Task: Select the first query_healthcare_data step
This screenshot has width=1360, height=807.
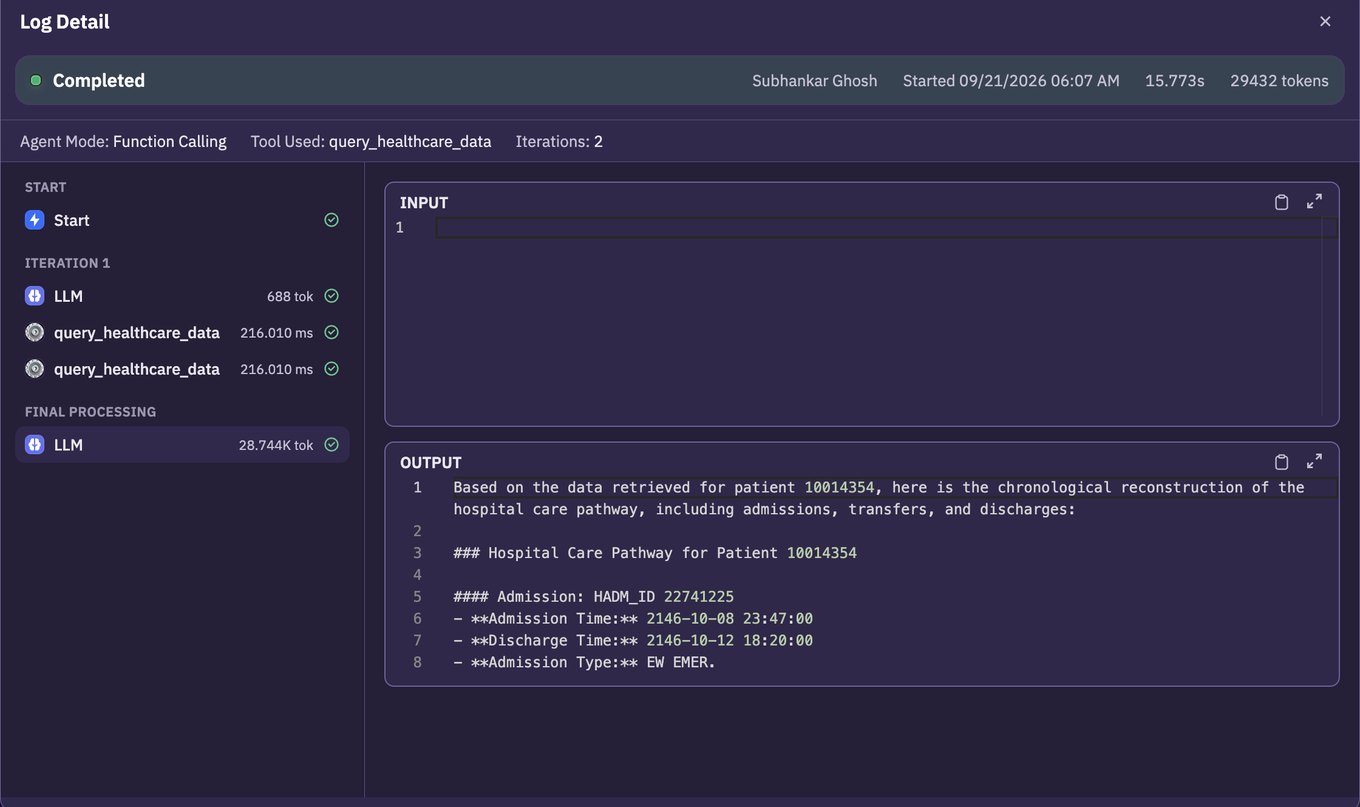Action: [x=182, y=332]
